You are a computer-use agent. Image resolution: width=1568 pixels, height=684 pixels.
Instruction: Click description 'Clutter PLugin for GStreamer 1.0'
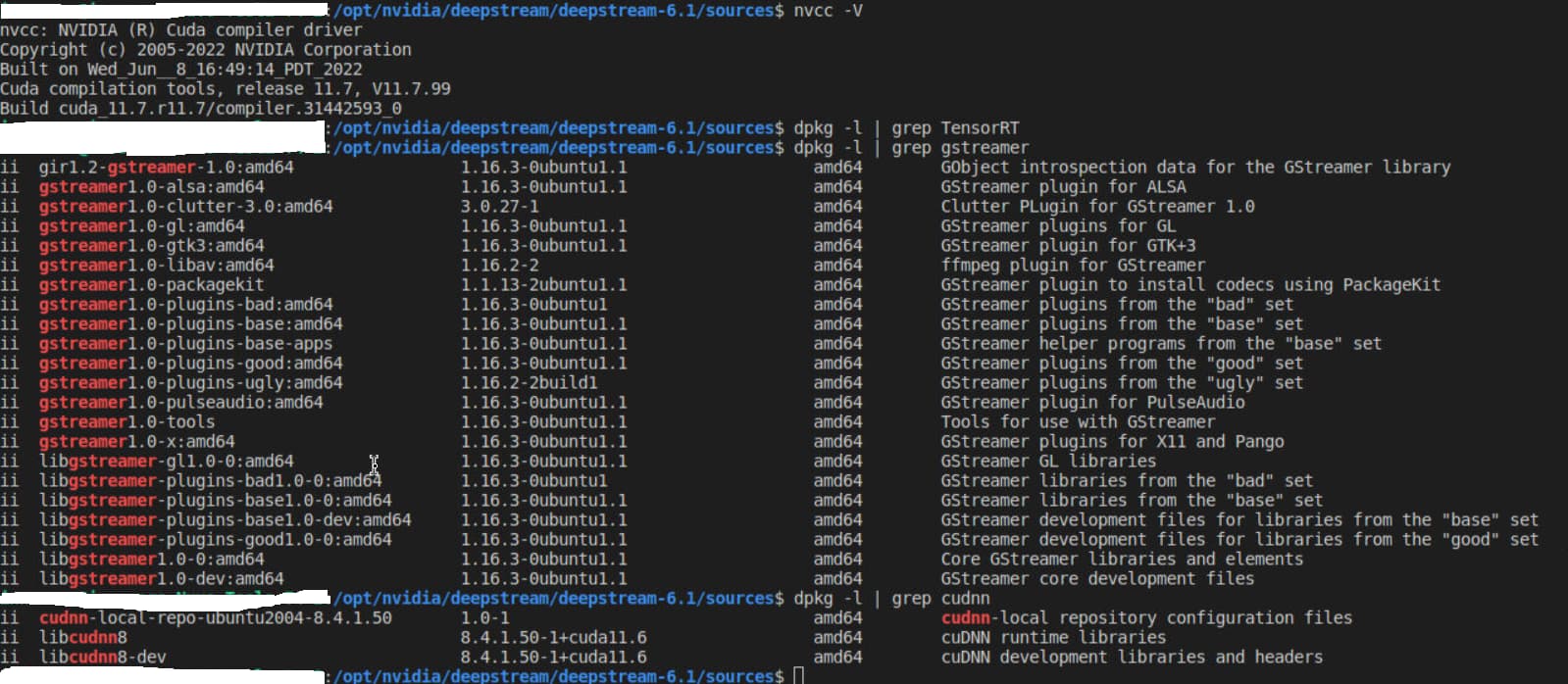tap(1097, 207)
